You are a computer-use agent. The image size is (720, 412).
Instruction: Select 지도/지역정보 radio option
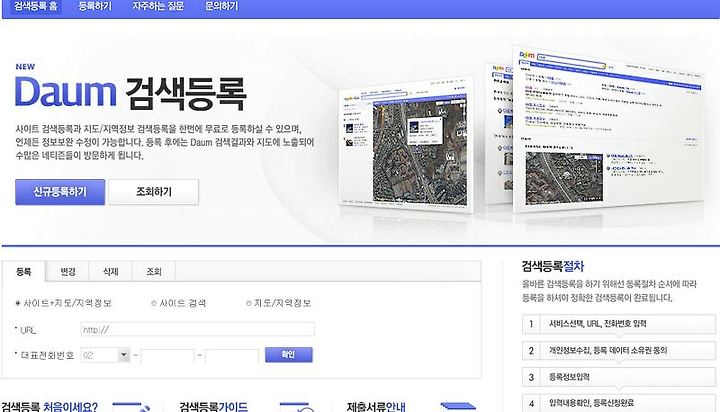248,303
